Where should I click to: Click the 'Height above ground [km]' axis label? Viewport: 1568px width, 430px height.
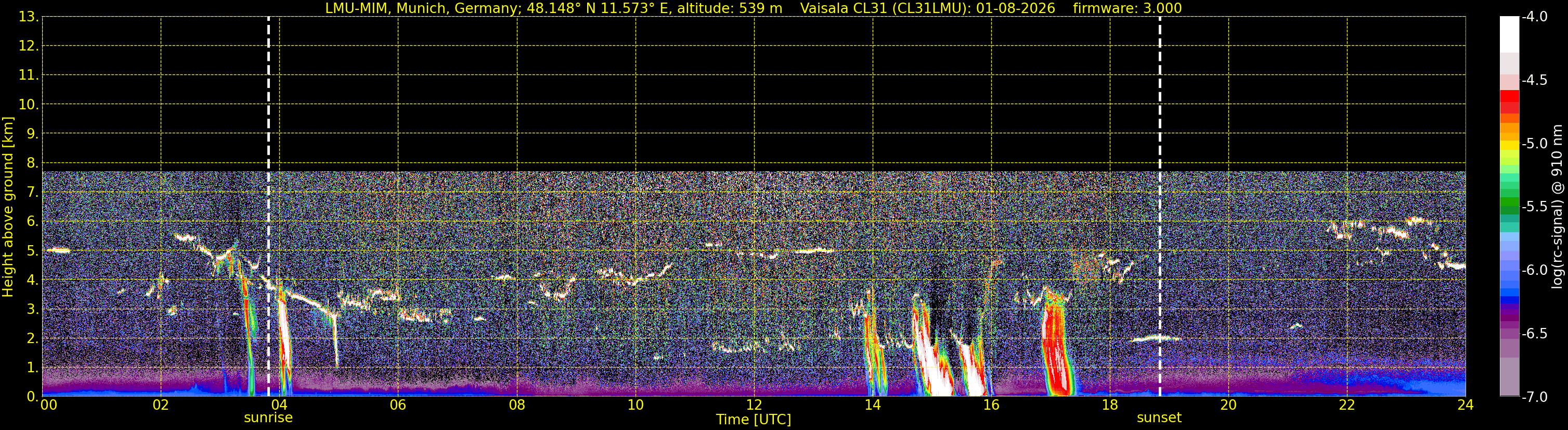(8, 207)
